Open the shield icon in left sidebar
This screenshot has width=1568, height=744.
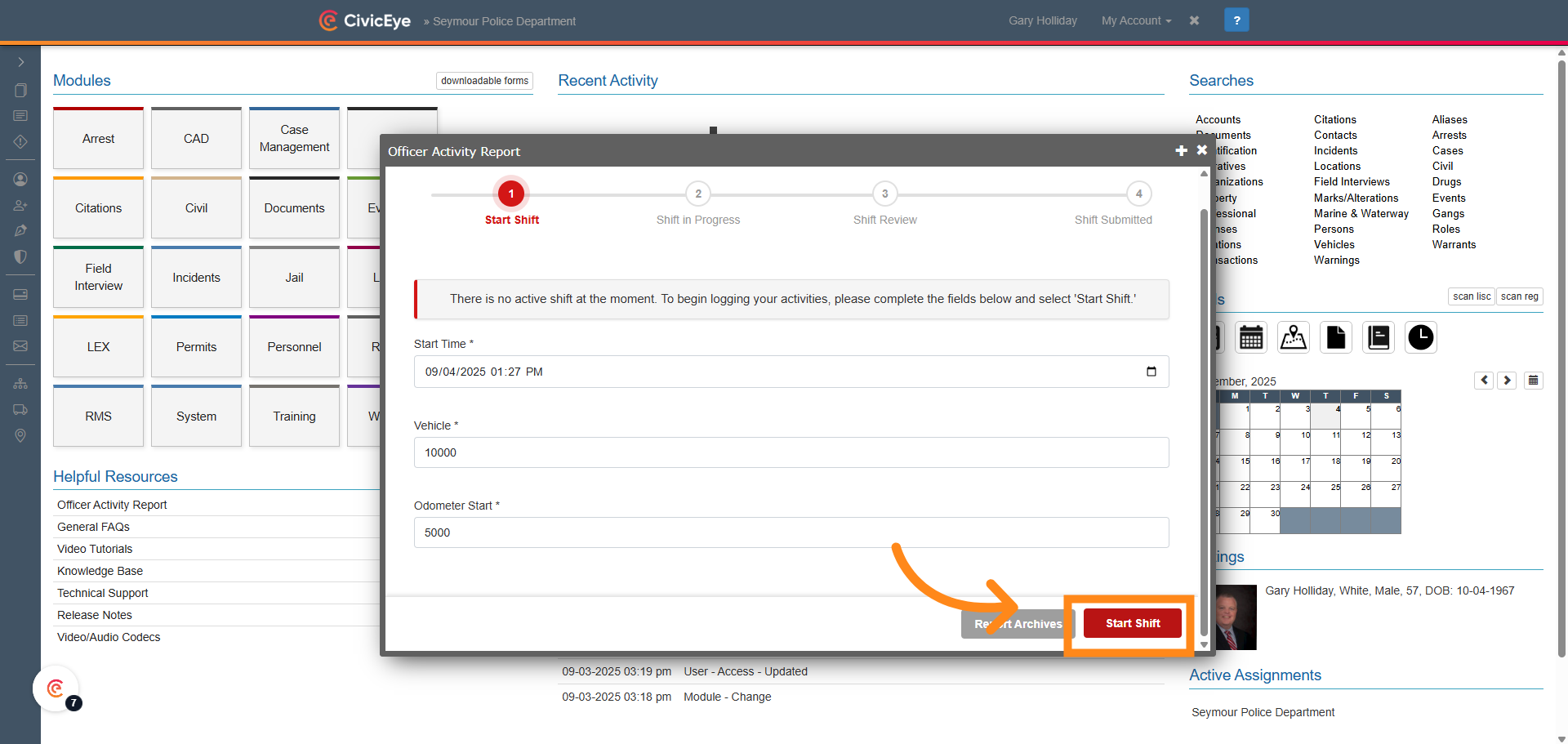(x=20, y=257)
